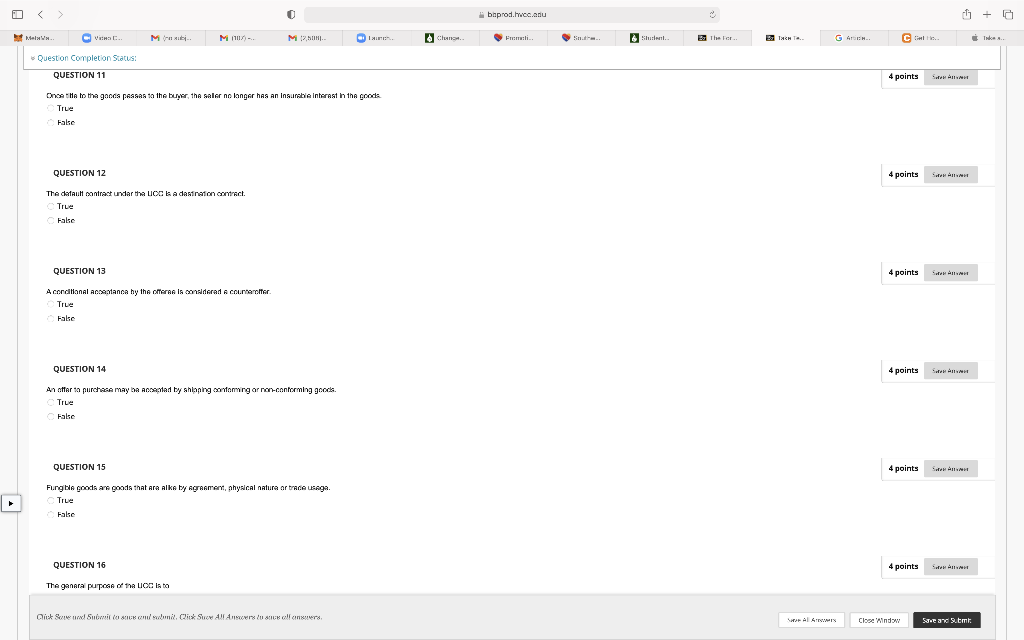Reload the page with the refresh icon
Screen dimensions: 1024x640
[712, 14]
